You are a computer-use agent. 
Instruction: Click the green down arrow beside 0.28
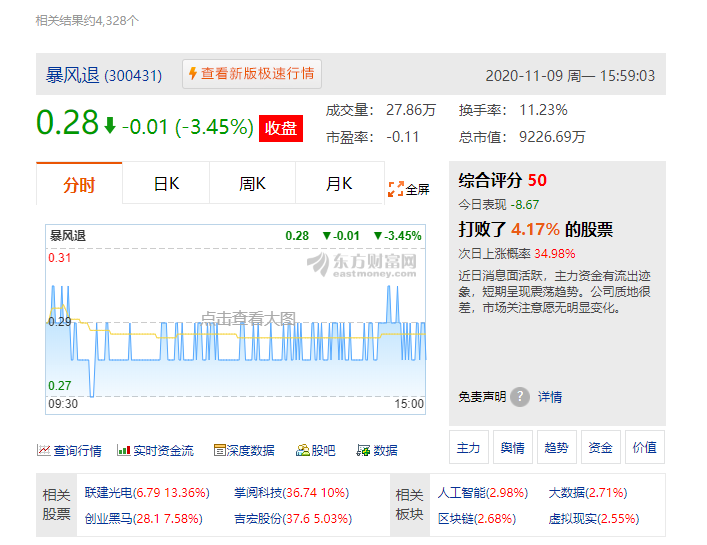click(110, 125)
